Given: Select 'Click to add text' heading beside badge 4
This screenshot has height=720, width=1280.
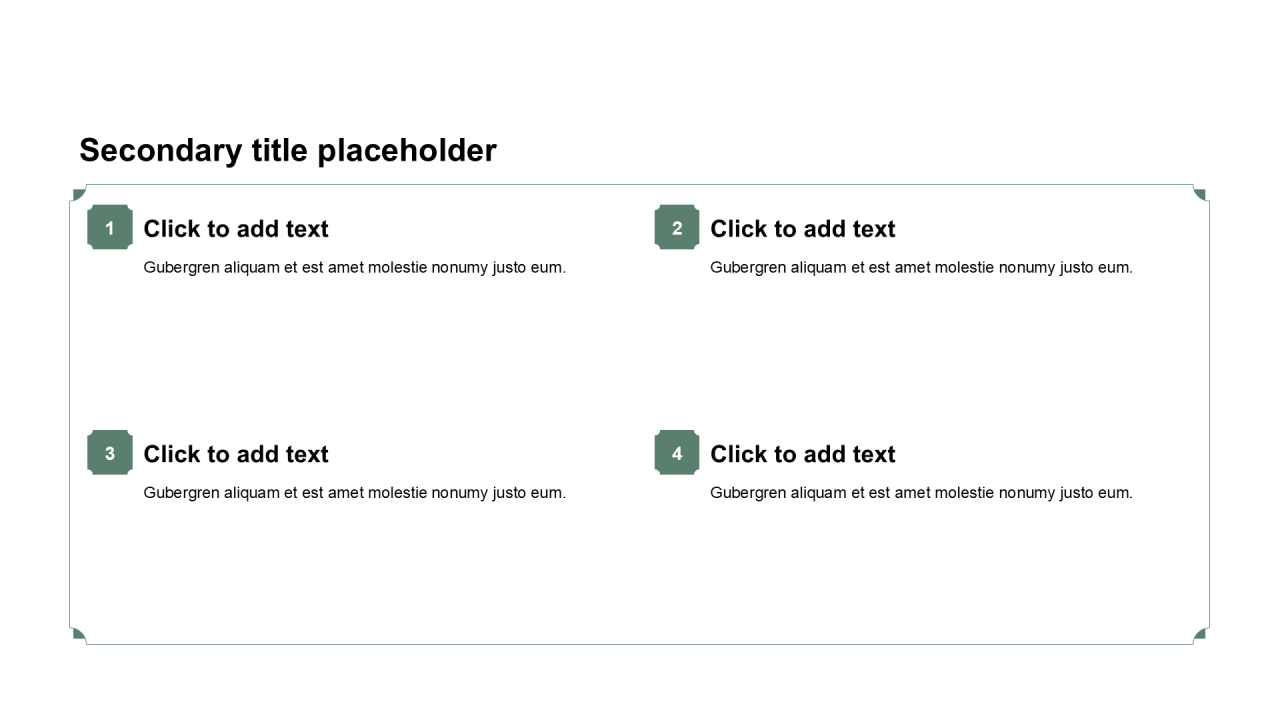Looking at the screenshot, I should (x=803, y=454).
